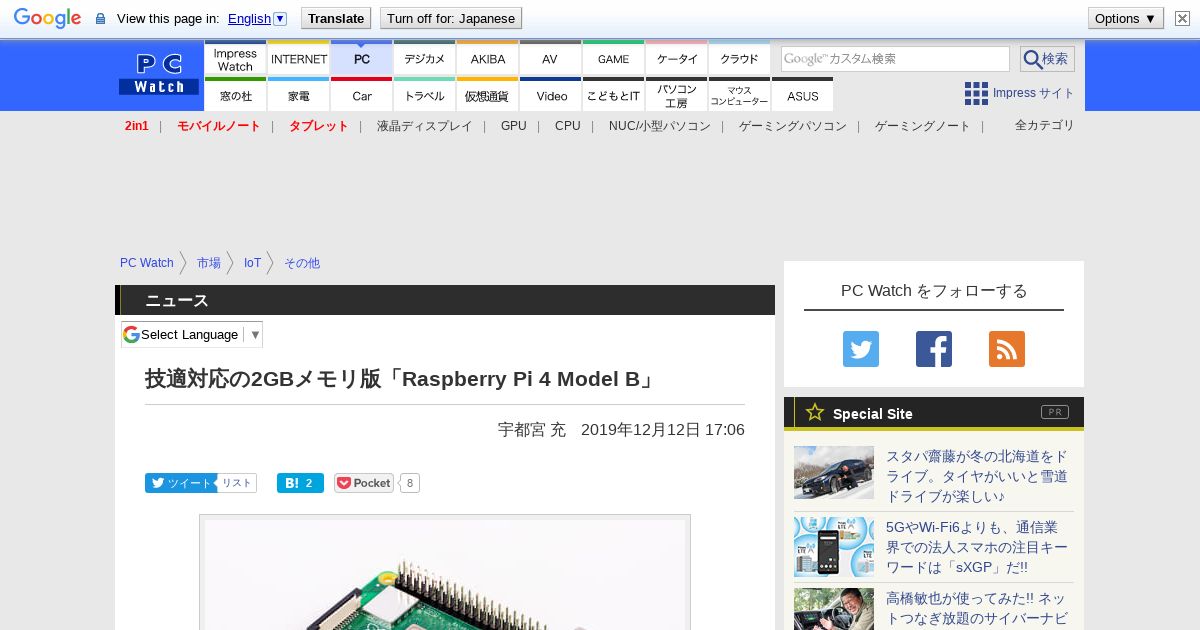This screenshot has width=1200, height=630.
Task: Click the IoT breadcrumb link
Action: (253, 263)
